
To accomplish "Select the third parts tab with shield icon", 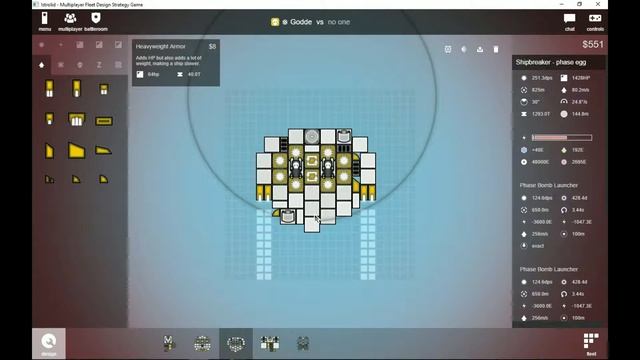I will click(80, 65).
